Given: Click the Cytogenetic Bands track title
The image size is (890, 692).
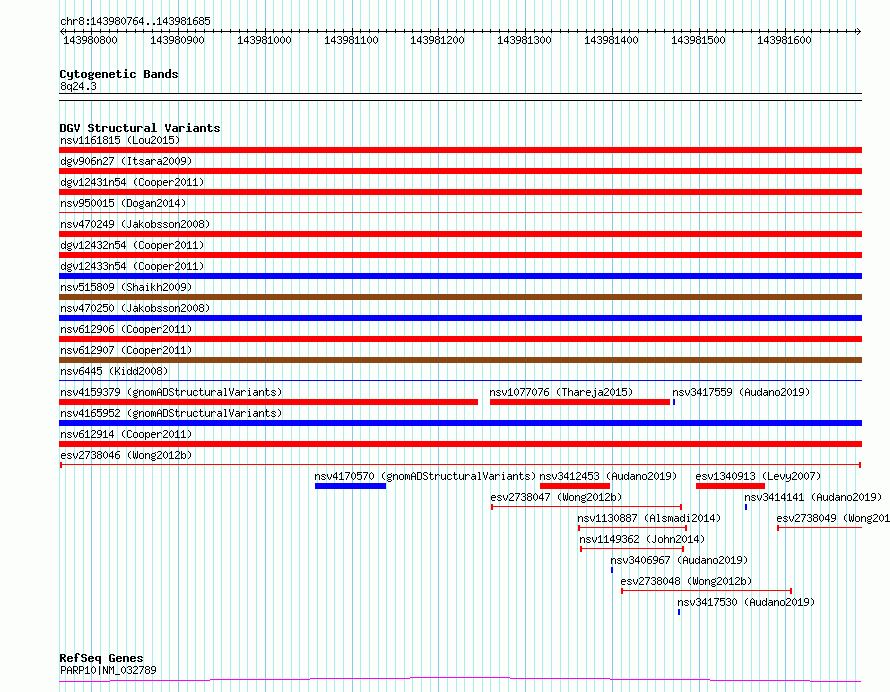Looking at the screenshot, I should (x=119, y=74).
